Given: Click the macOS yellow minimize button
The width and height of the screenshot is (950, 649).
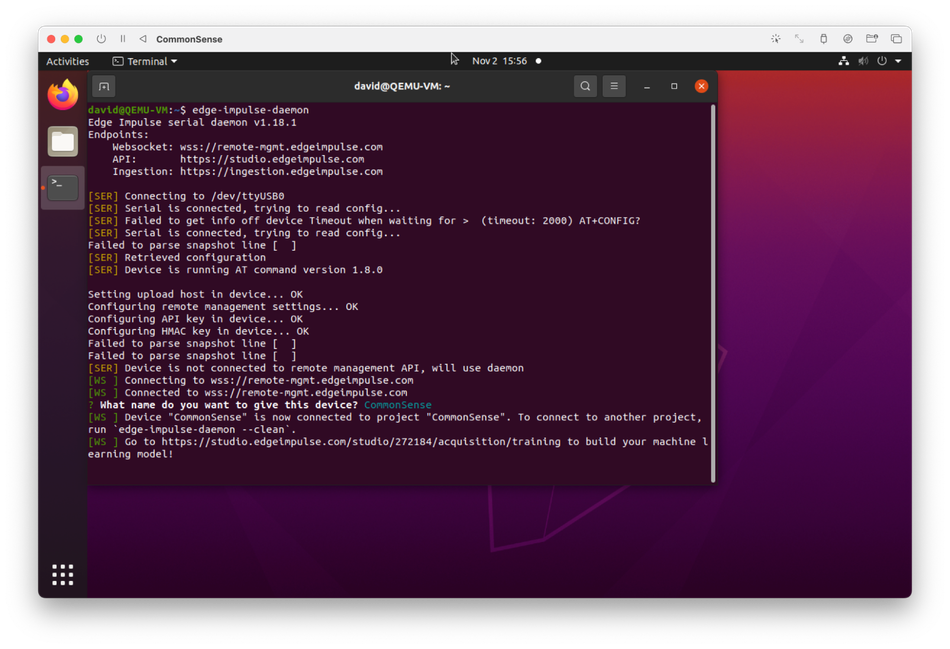Looking at the screenshot, I should [x=65, y=39].
